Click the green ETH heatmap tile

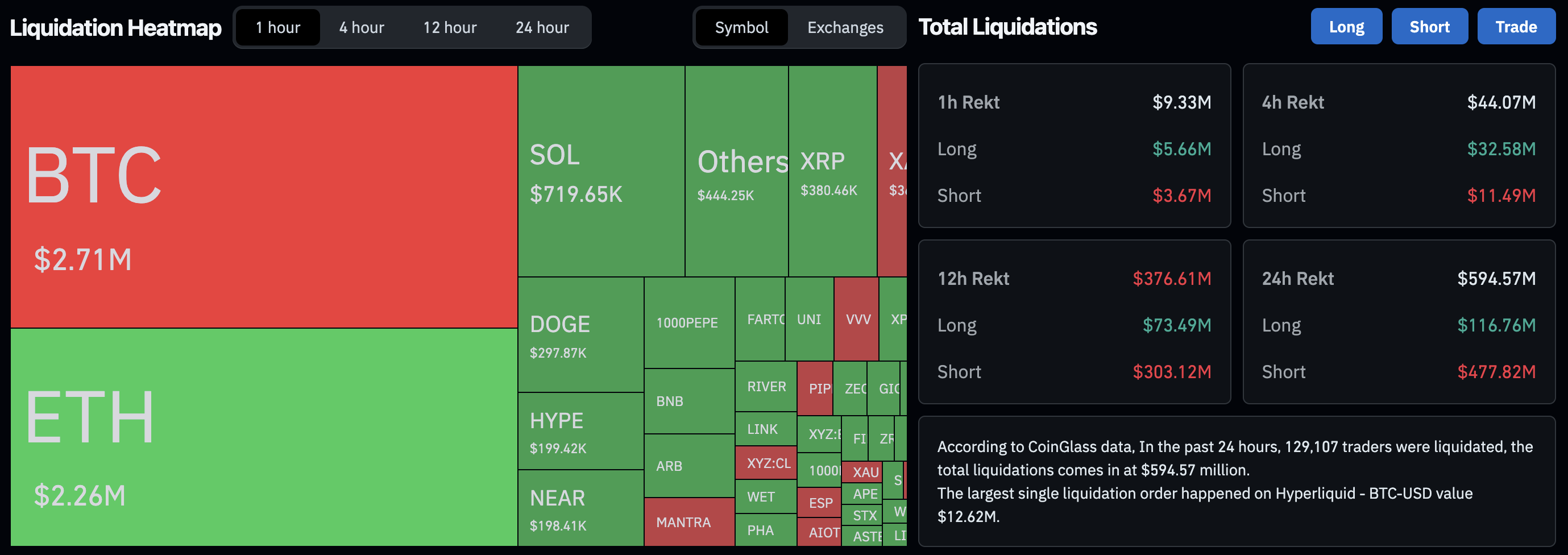264,437
